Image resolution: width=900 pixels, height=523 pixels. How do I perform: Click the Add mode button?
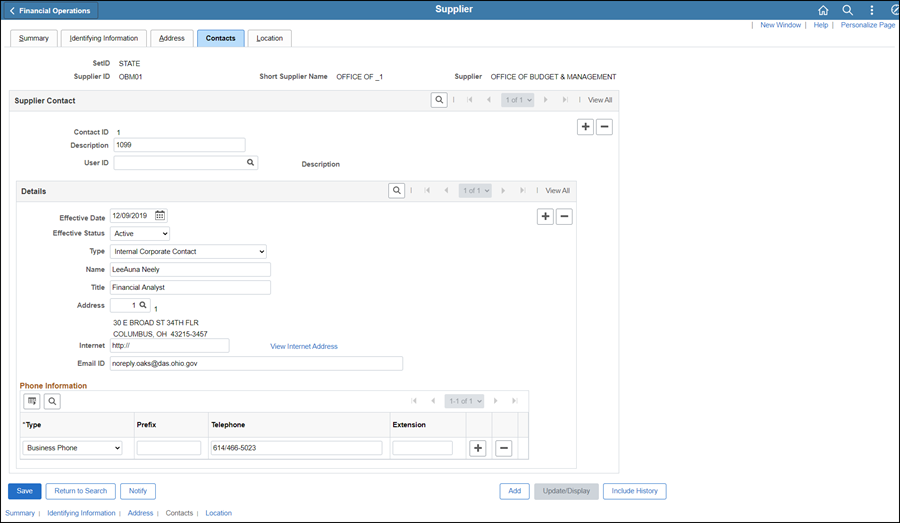click(515, 491)
